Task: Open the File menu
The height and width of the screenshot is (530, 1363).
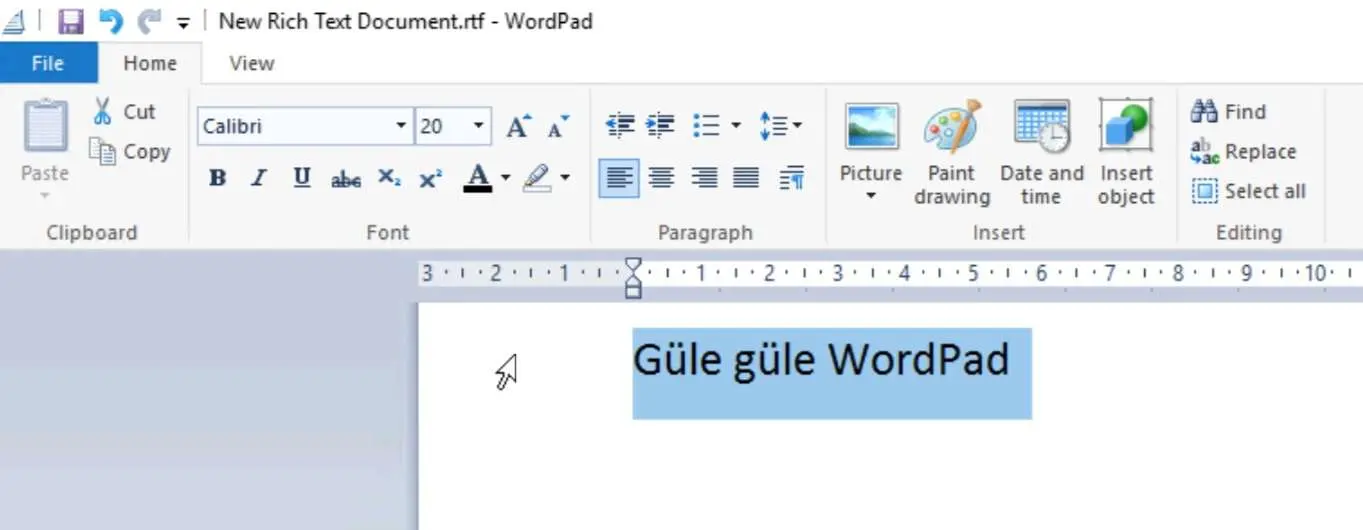Action: (48, 63)
